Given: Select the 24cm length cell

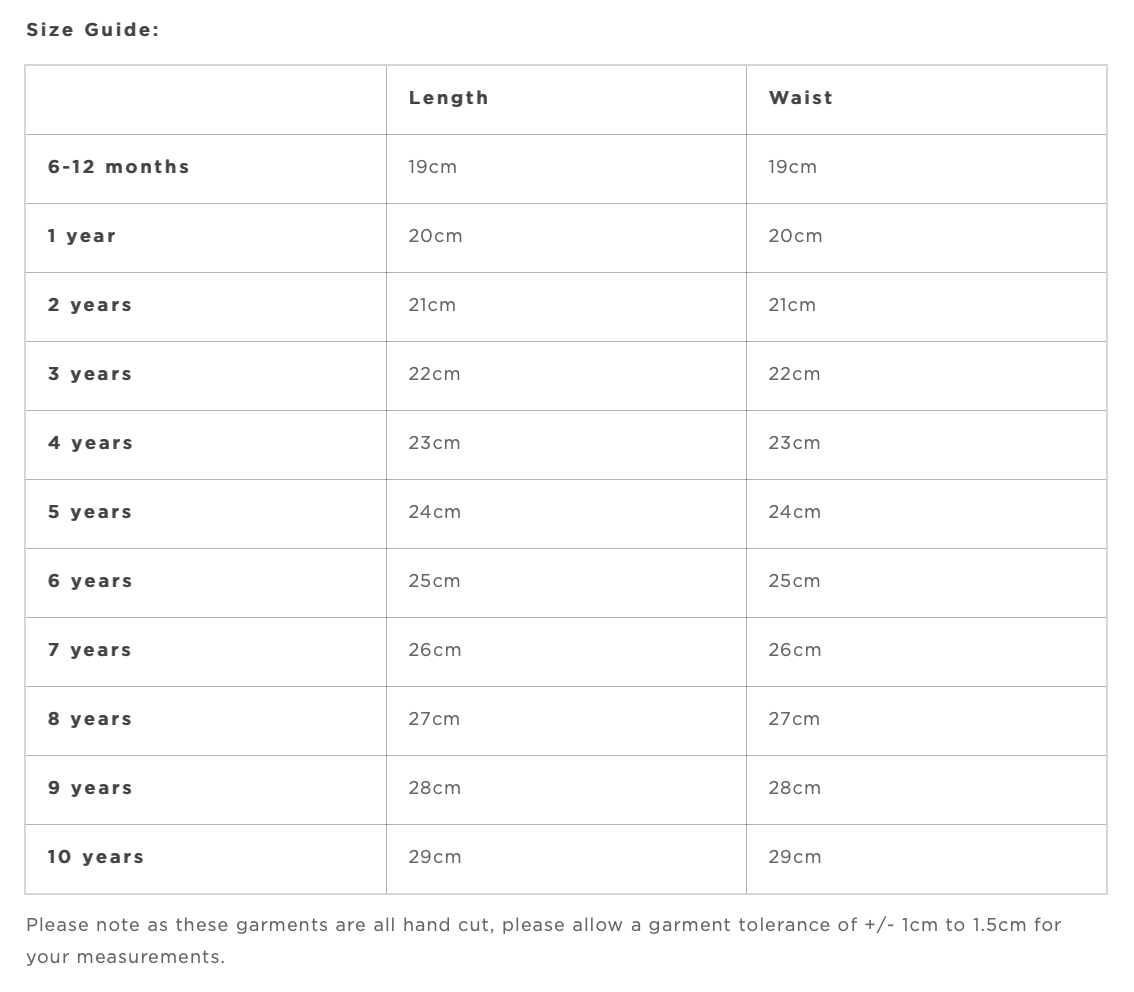Looking at the screenshot, I should coord(434,512).
